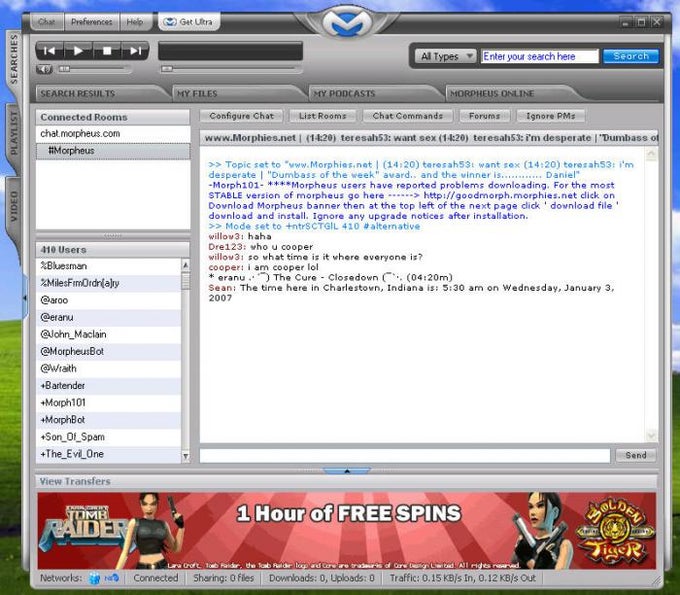This screenshot has height=595, width=680.
Task: Click the Connected Rooms header
Action: 113,117
